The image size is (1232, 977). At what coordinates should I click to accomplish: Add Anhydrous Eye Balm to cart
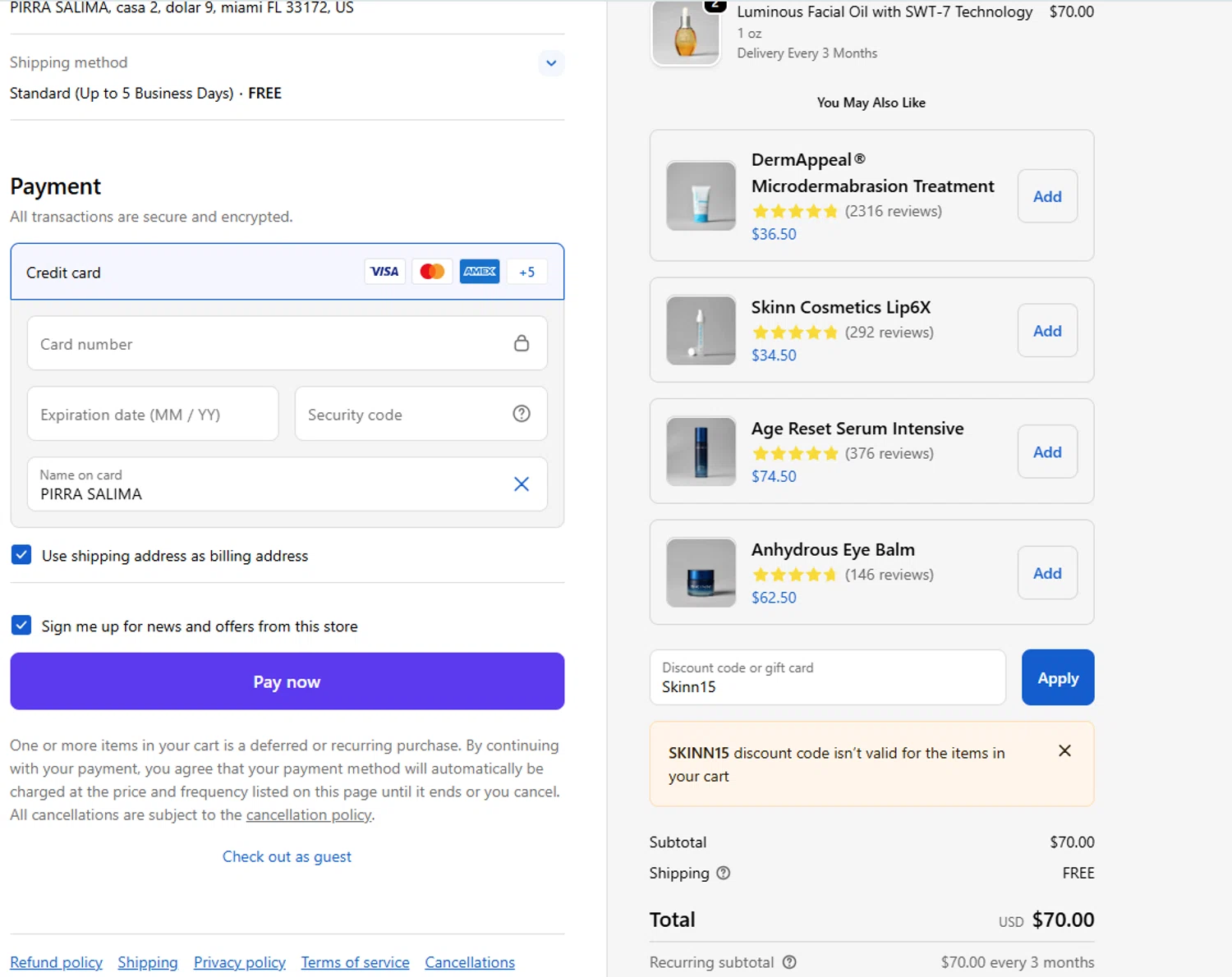pos(1047,573)
